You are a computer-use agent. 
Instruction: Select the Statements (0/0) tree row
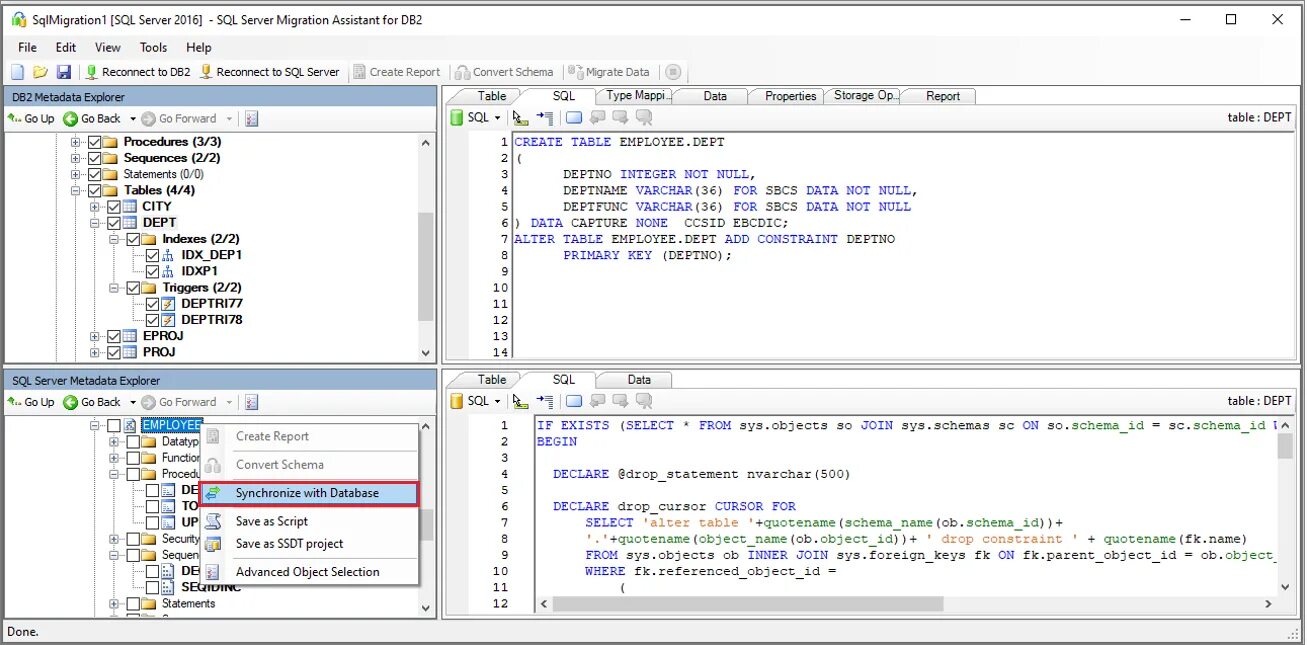(163, 174)
